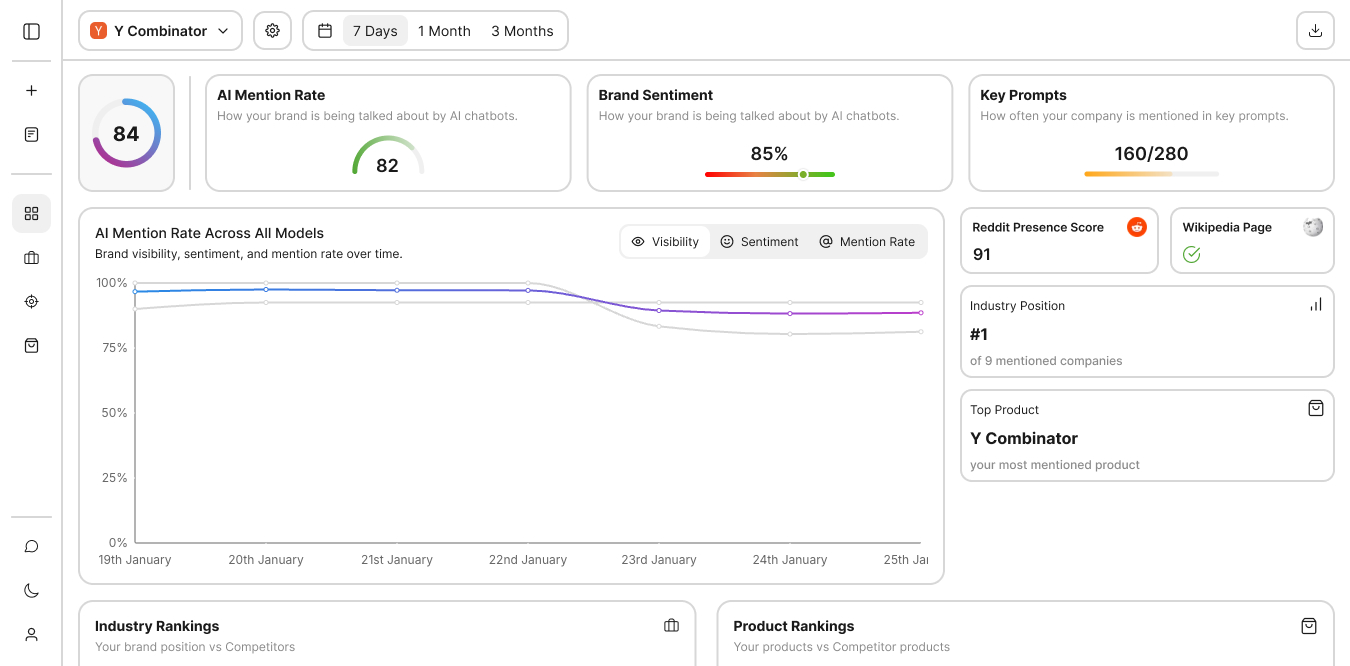The width and height of the screenshot is (1350, 666).
Task: Open the document notes sidebar icon
Action: coord(31,134)
